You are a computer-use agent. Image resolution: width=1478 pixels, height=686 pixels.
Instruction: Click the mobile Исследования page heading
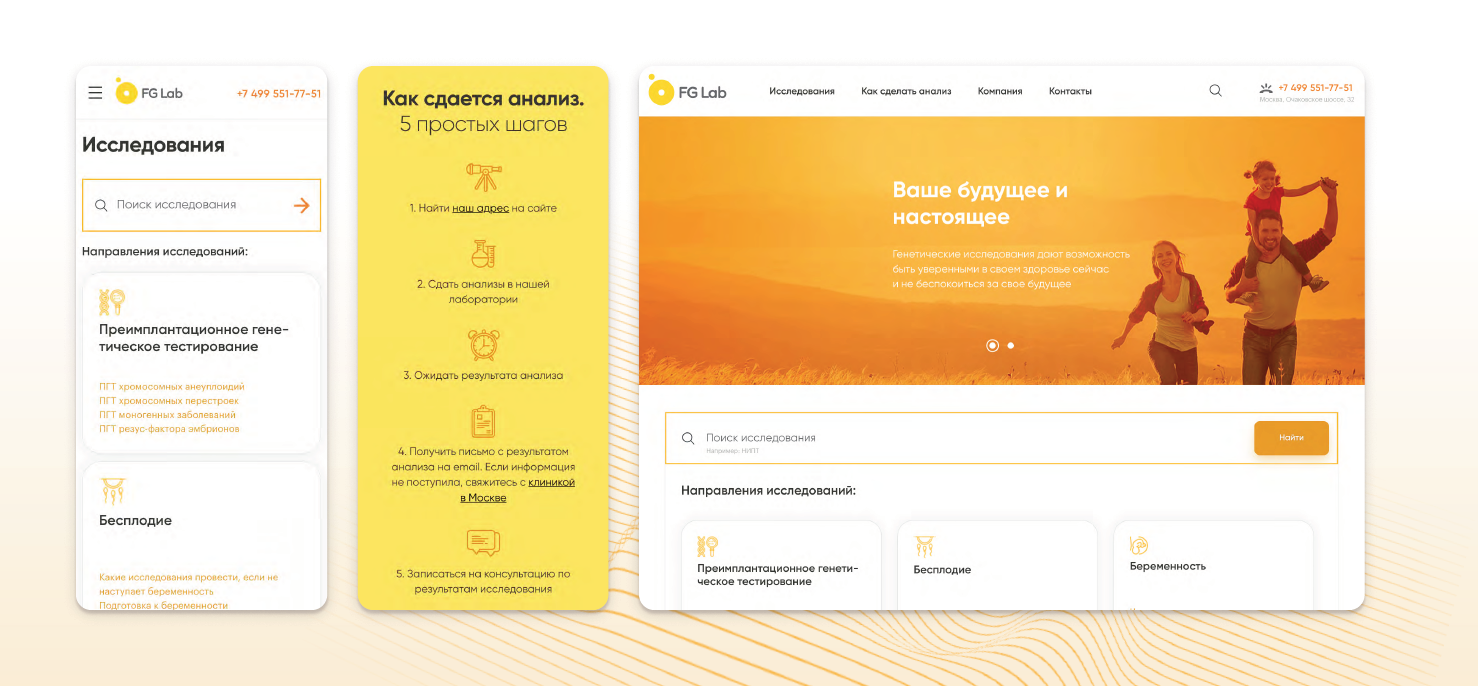(x=153, y=145)
